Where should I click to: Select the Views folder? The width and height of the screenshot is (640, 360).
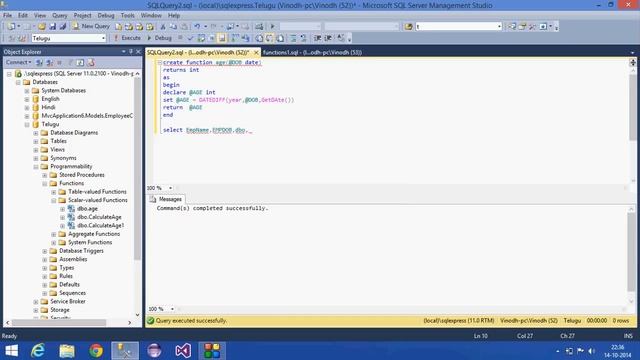[x=57, y=149]
